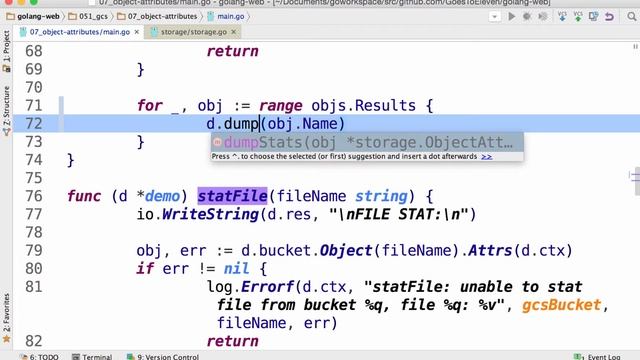Choose dumpStats autocomplete suggestion
This screenshot has width=640, height=360.
(x=367, y=142)
